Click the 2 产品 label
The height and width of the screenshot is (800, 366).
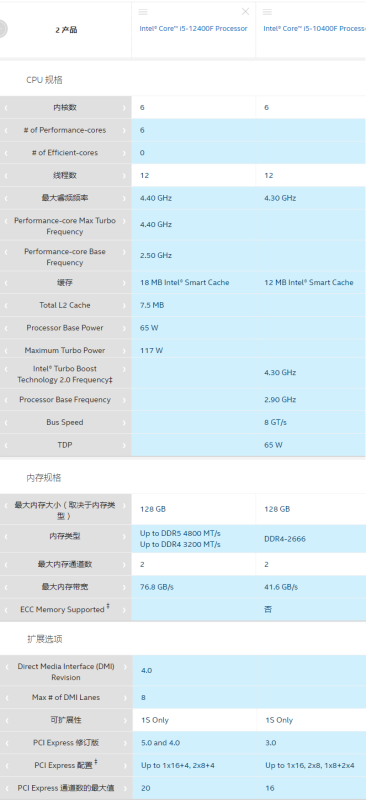[66, 30]
